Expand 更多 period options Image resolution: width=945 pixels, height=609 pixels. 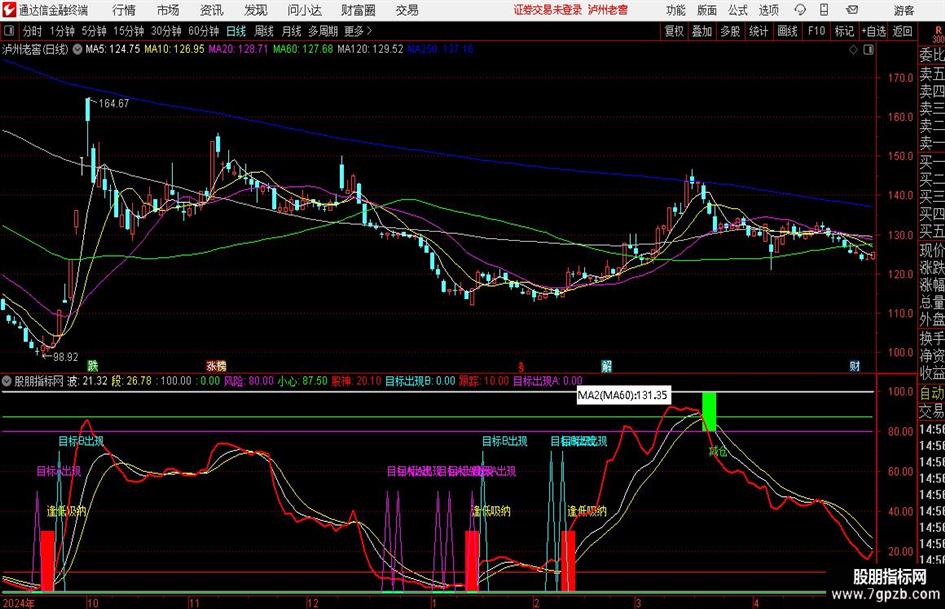tap(359, 31)
